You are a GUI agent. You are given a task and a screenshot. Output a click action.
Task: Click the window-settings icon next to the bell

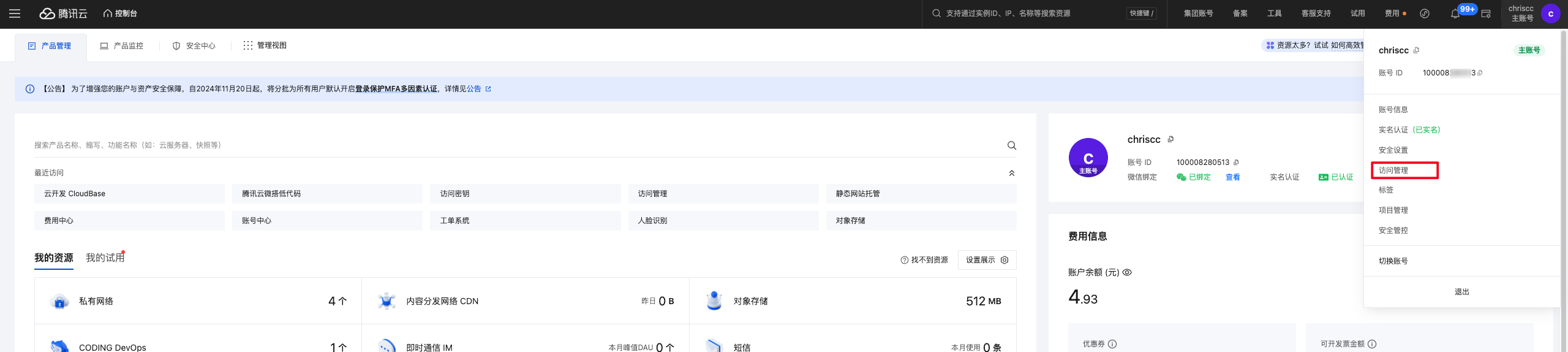pos(1486,13)
